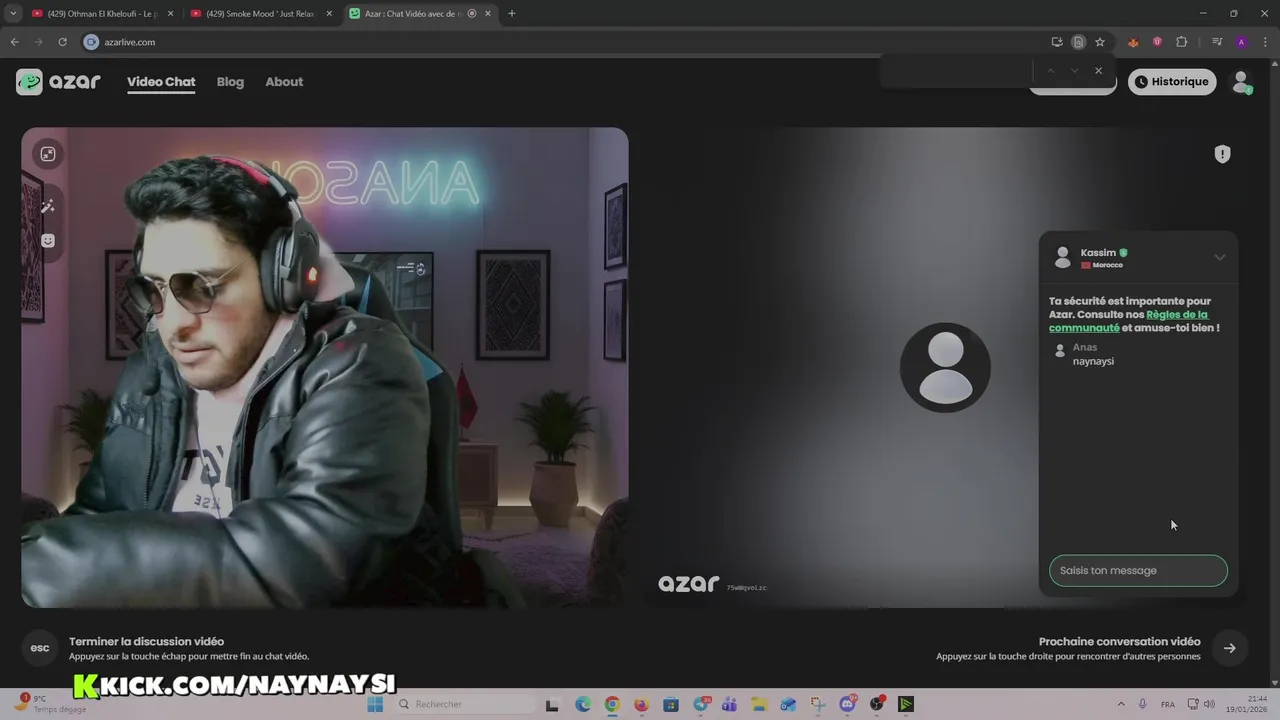Collapse the Kassim chat panel chevron

[x=1219, y=257]
